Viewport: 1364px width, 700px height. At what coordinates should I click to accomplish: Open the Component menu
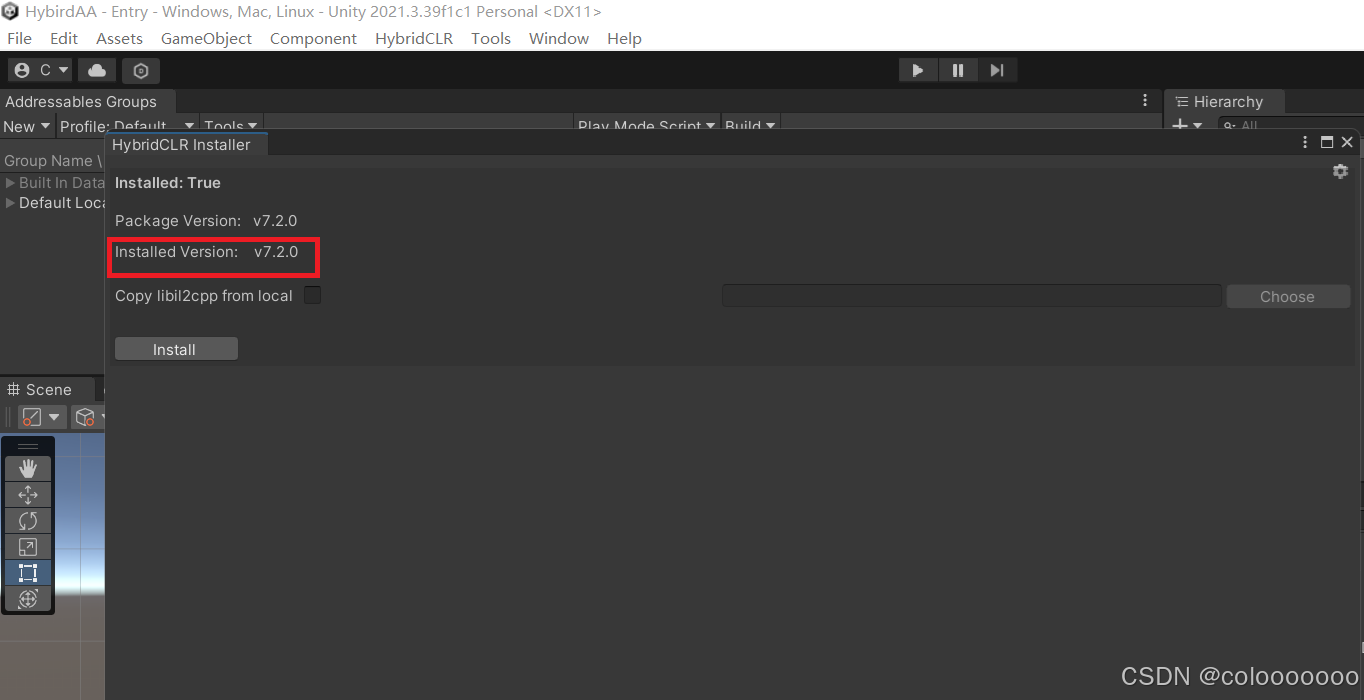click(x=313, y=38)
